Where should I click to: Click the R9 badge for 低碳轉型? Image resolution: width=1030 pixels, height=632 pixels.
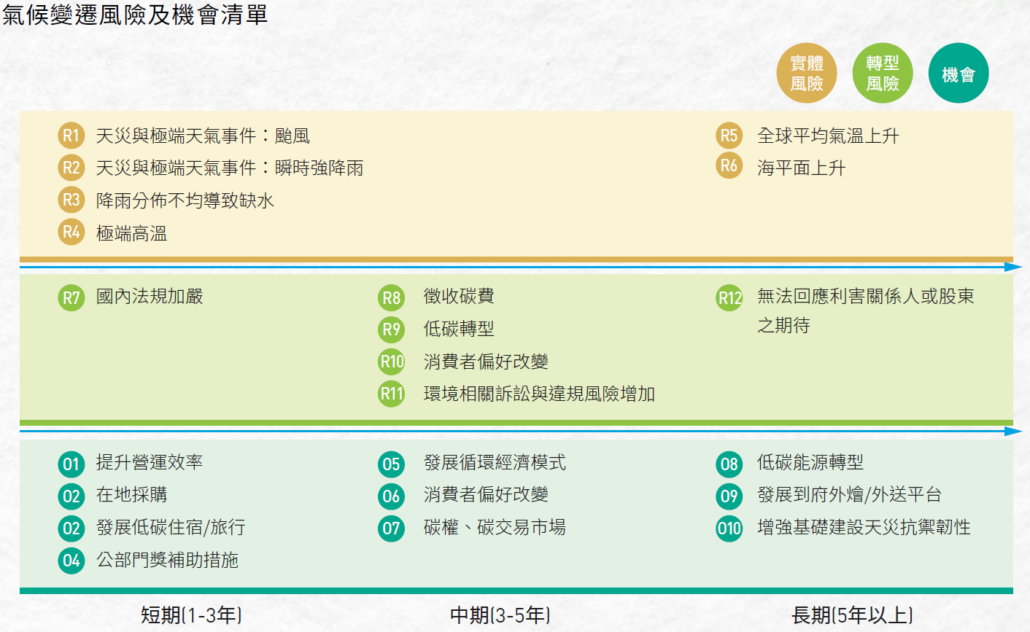[392, 328]
